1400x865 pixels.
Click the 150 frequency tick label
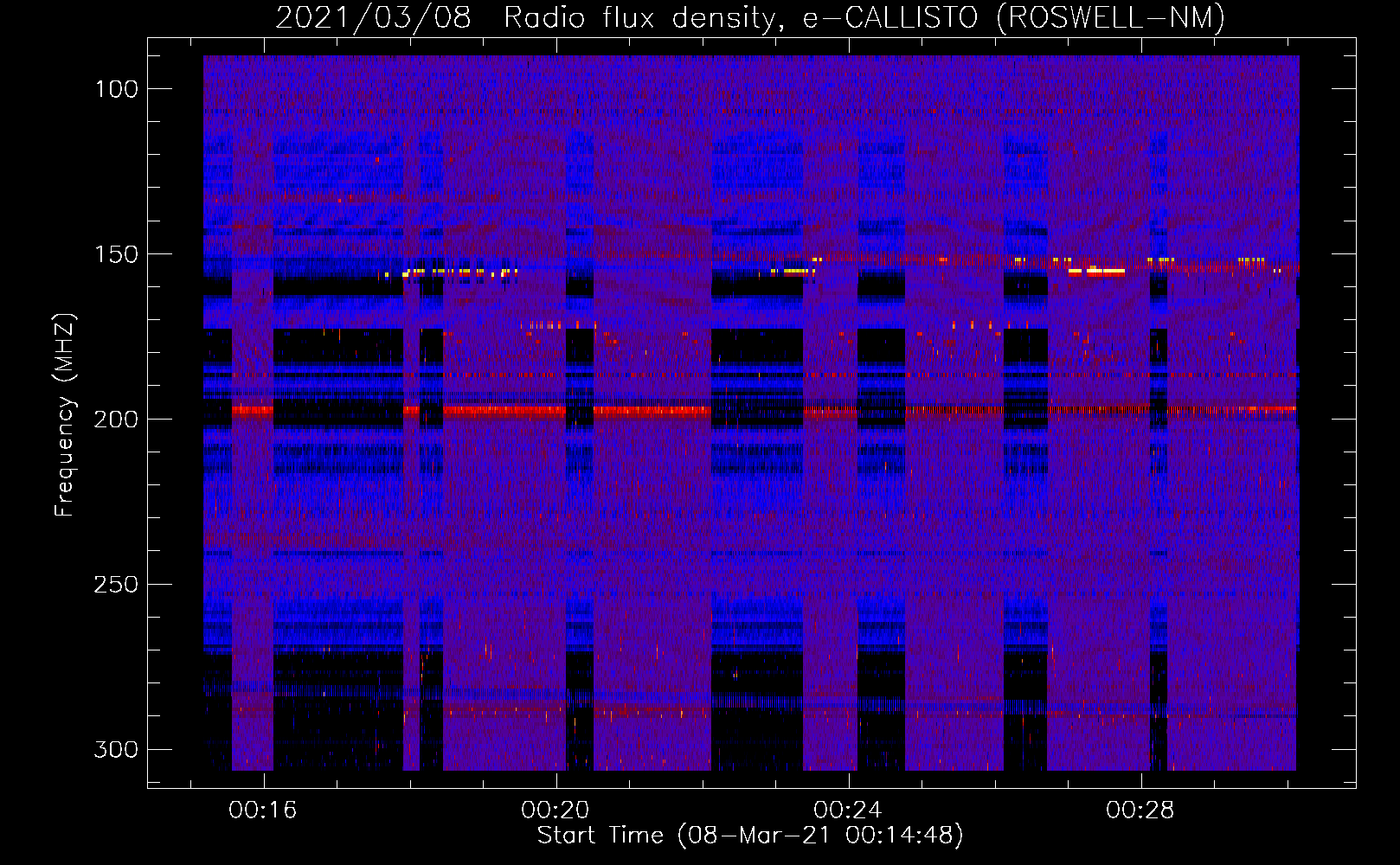pyautogui.click(x=117, y=254)
